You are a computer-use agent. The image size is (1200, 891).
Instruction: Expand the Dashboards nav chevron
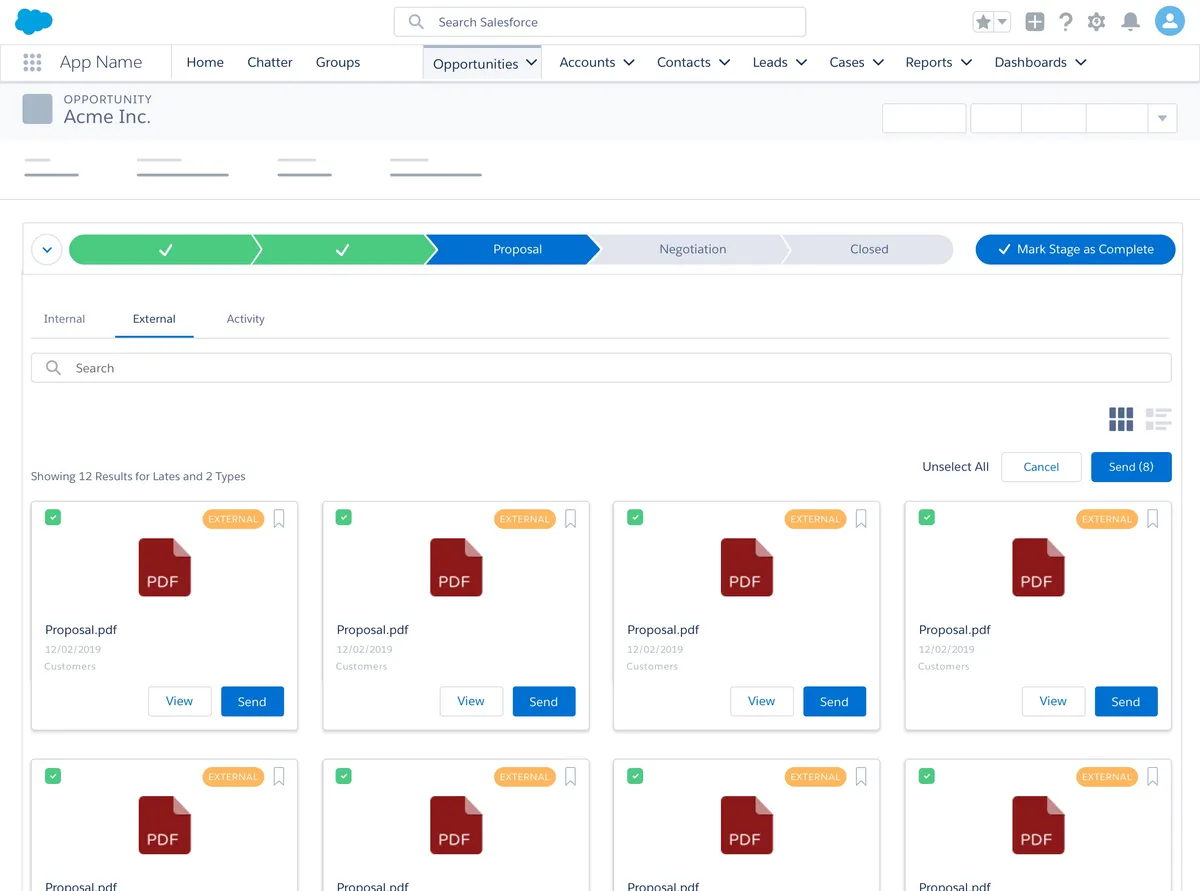[x=1081, y=62]
